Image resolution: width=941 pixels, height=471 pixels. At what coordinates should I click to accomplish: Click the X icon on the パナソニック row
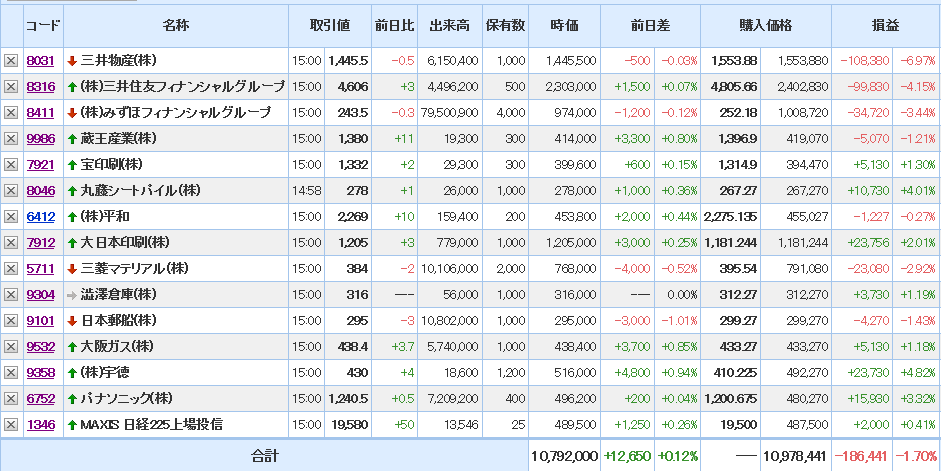coord(11,398)
